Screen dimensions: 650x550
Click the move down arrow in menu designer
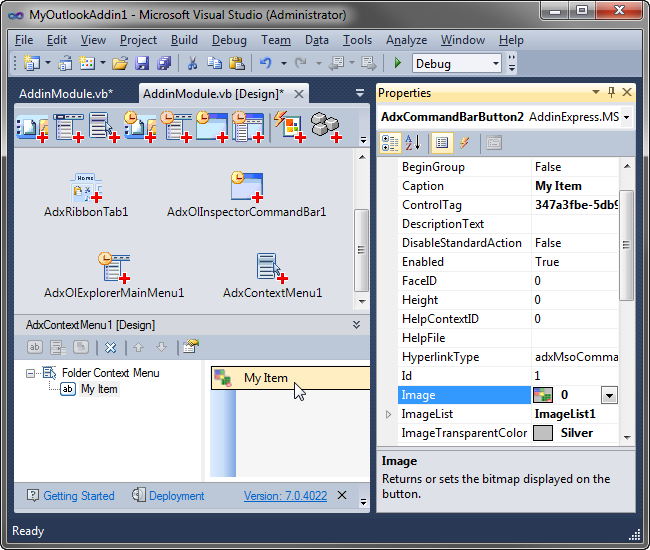click(161, 347)
